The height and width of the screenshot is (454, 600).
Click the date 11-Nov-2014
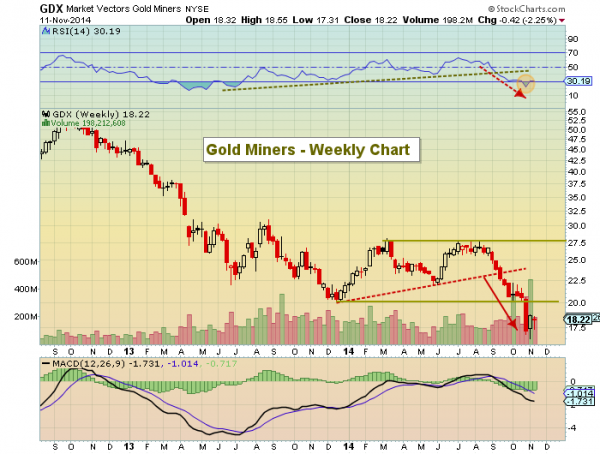pos(65,20)
